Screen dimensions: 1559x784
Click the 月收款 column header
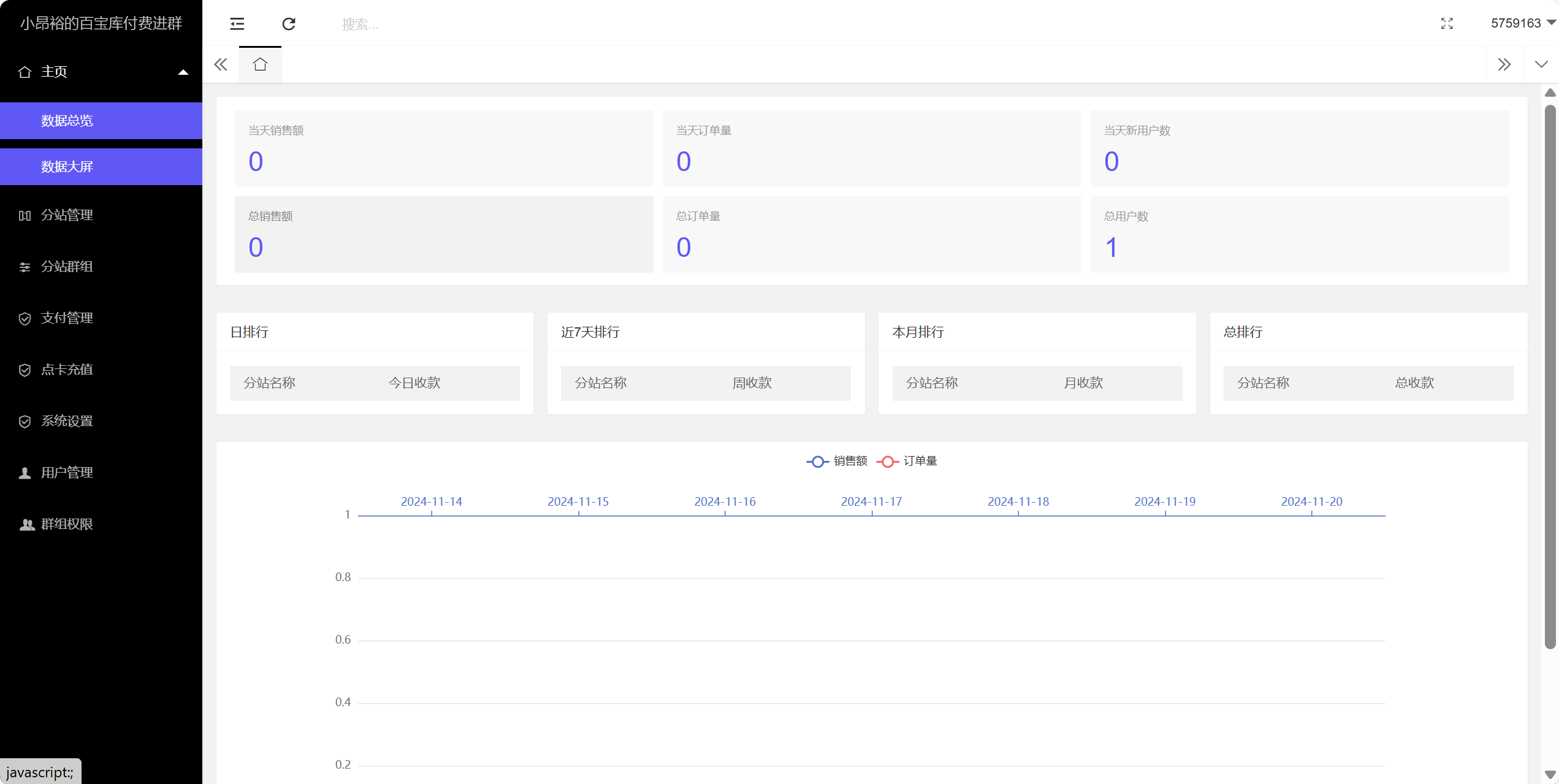point(1083,383)
